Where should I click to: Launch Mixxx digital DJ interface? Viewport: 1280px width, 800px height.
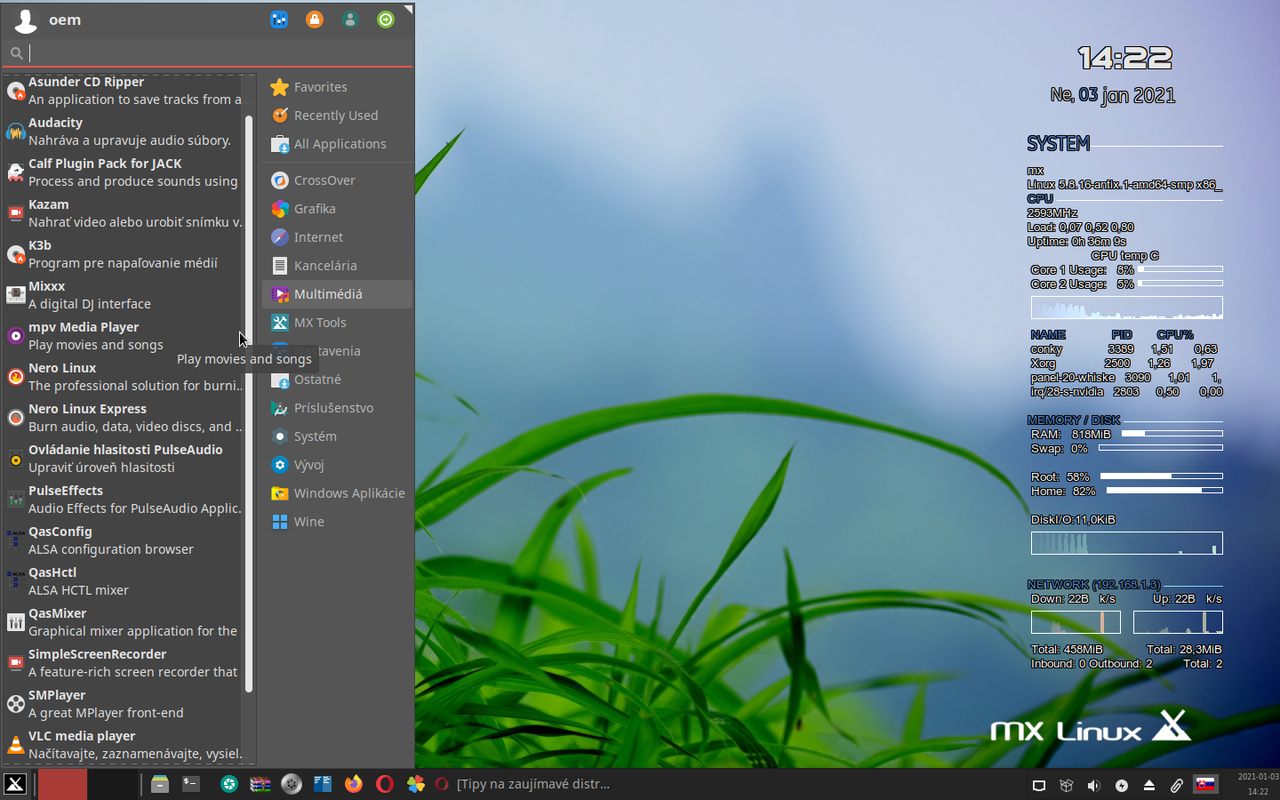click(124, 296)
